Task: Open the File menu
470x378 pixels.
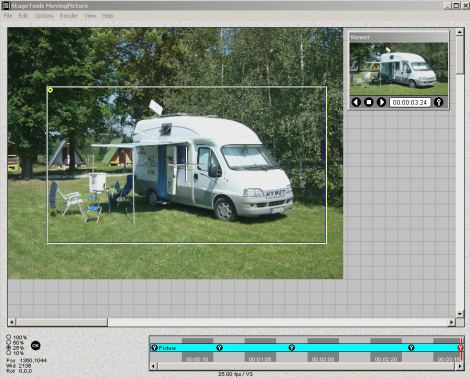Action: [x=8, y=16]
